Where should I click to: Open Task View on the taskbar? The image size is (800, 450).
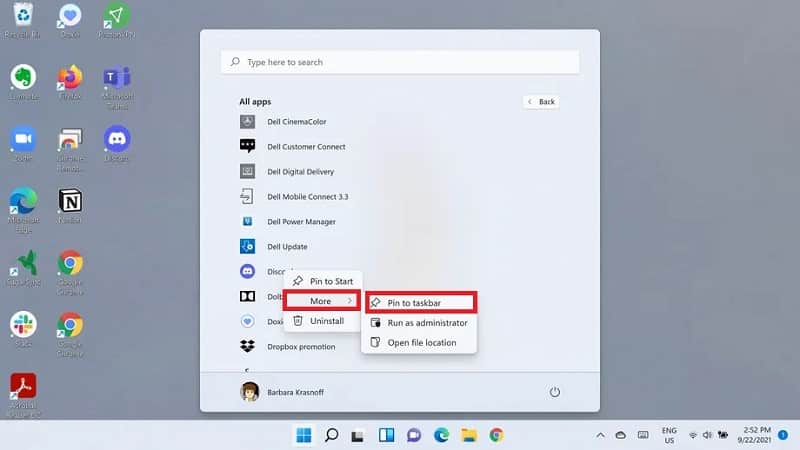point(358,436)
